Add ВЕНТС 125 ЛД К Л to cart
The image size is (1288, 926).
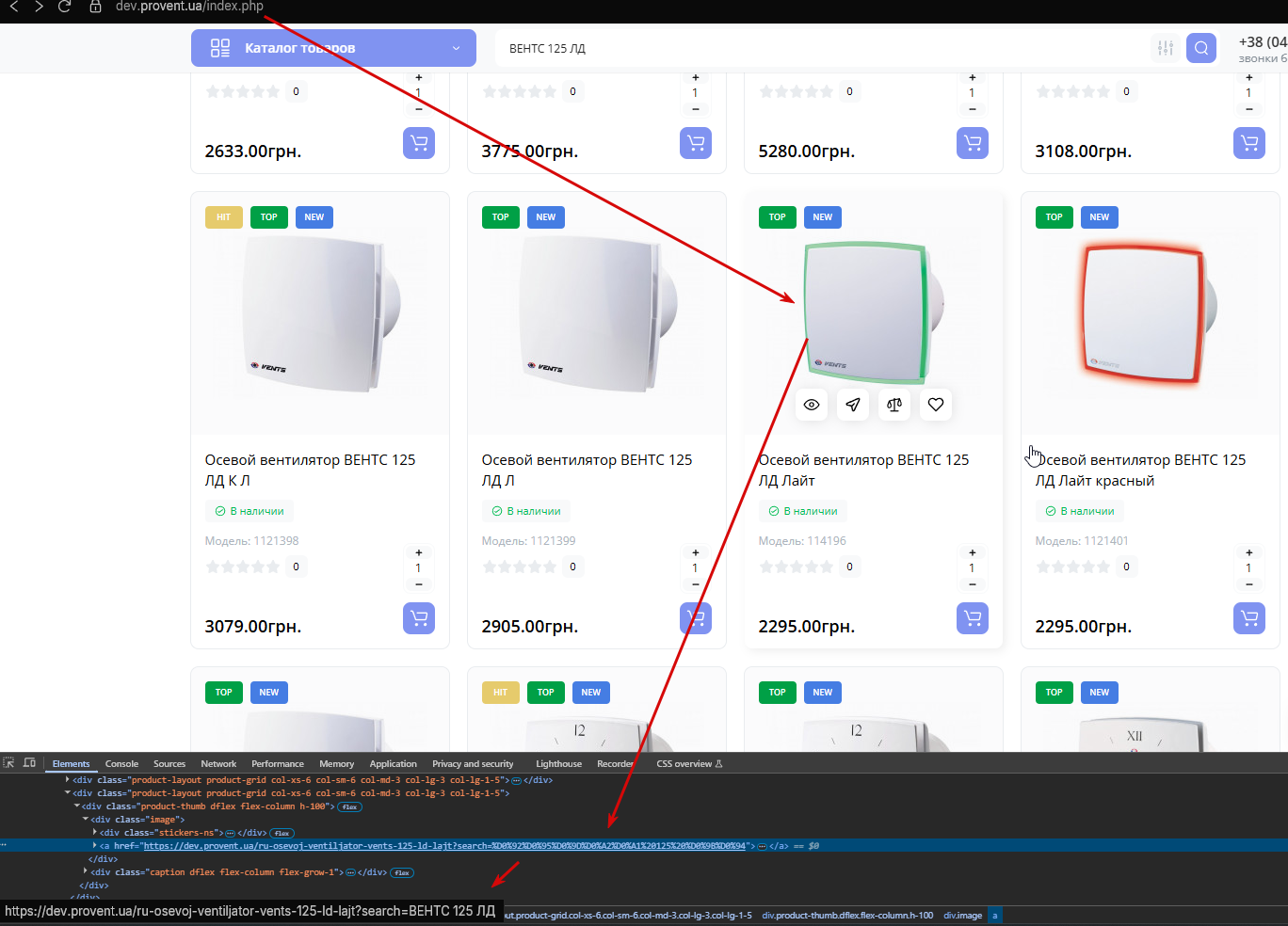[x=419, y=618]
